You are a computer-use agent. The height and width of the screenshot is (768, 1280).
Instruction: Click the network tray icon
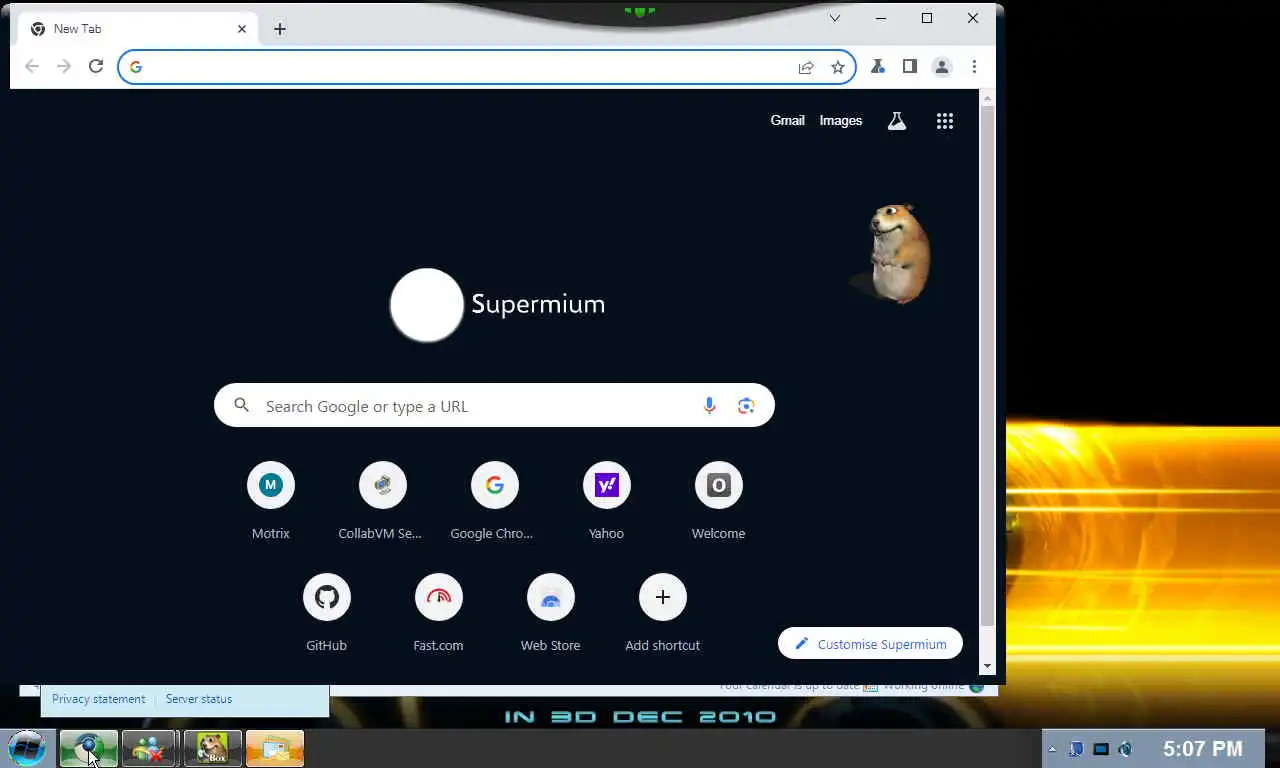coord(1100,749)
